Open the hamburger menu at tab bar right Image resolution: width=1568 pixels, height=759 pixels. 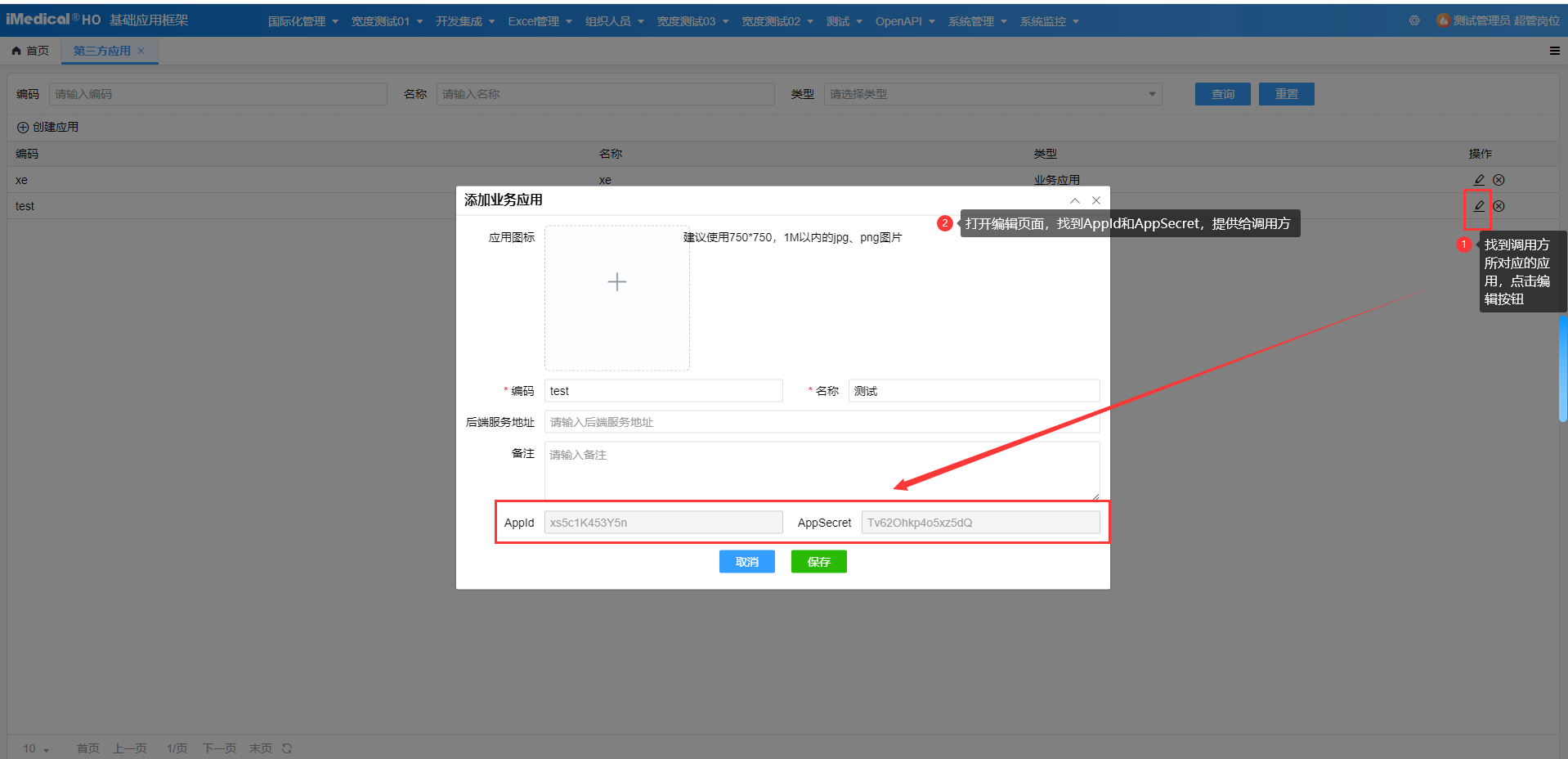1554,51
